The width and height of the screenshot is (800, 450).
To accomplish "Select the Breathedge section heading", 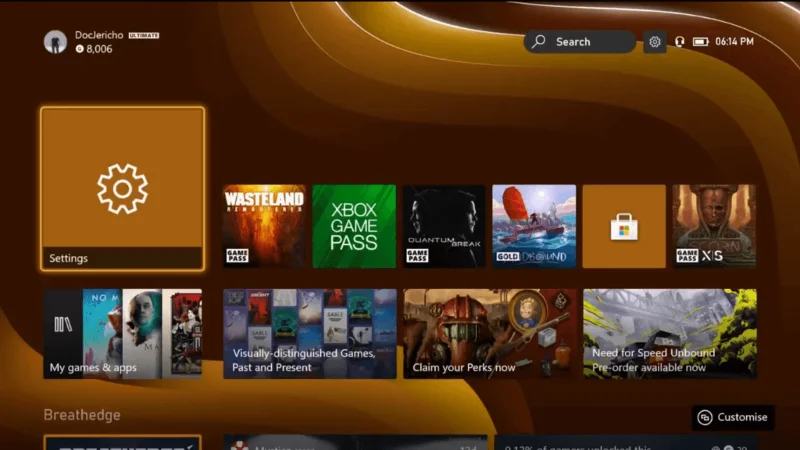I will 82,415.
